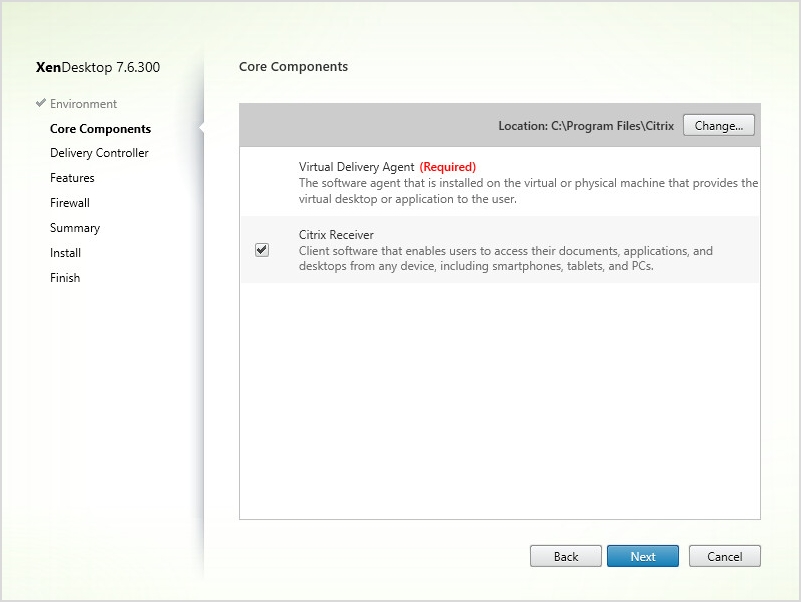Go to Features step in sidebar
The image size is (801, 602).
point(72,178)
